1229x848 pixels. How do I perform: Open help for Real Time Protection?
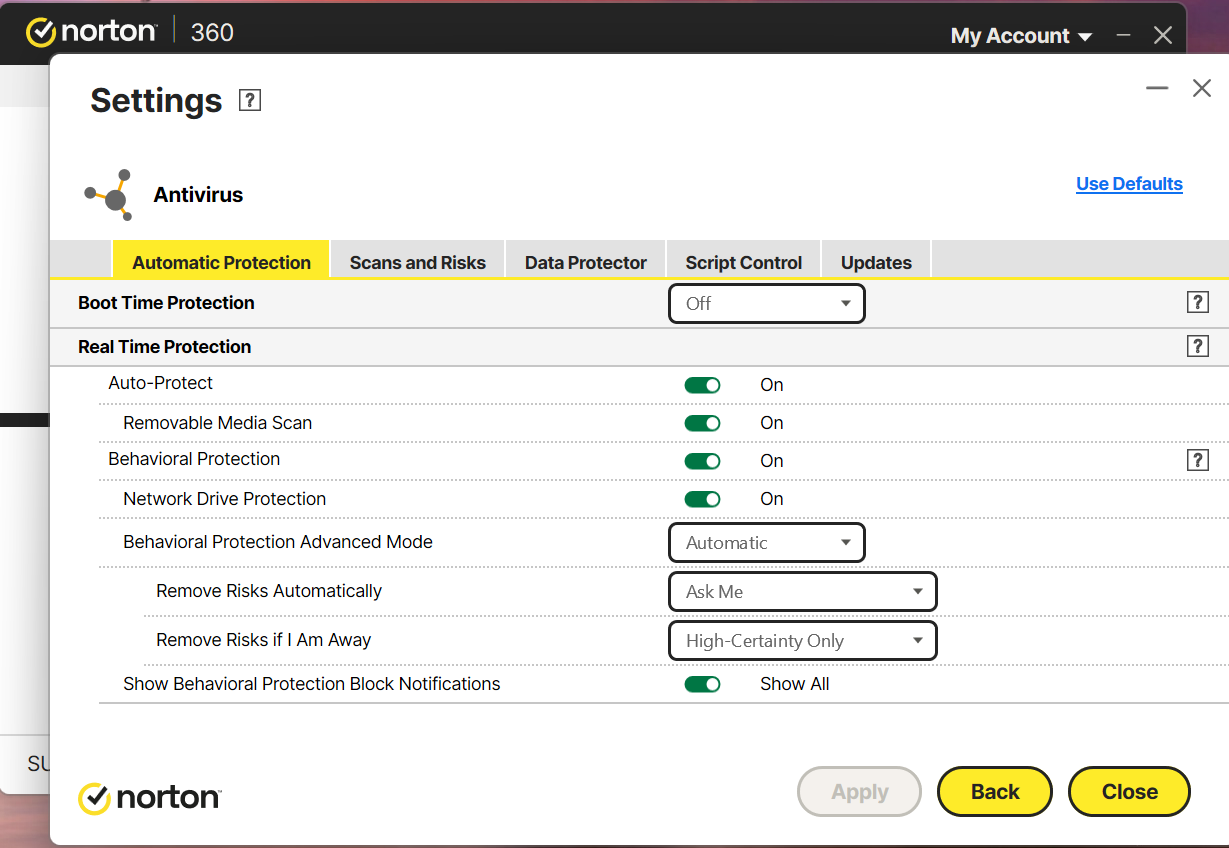1197,347
